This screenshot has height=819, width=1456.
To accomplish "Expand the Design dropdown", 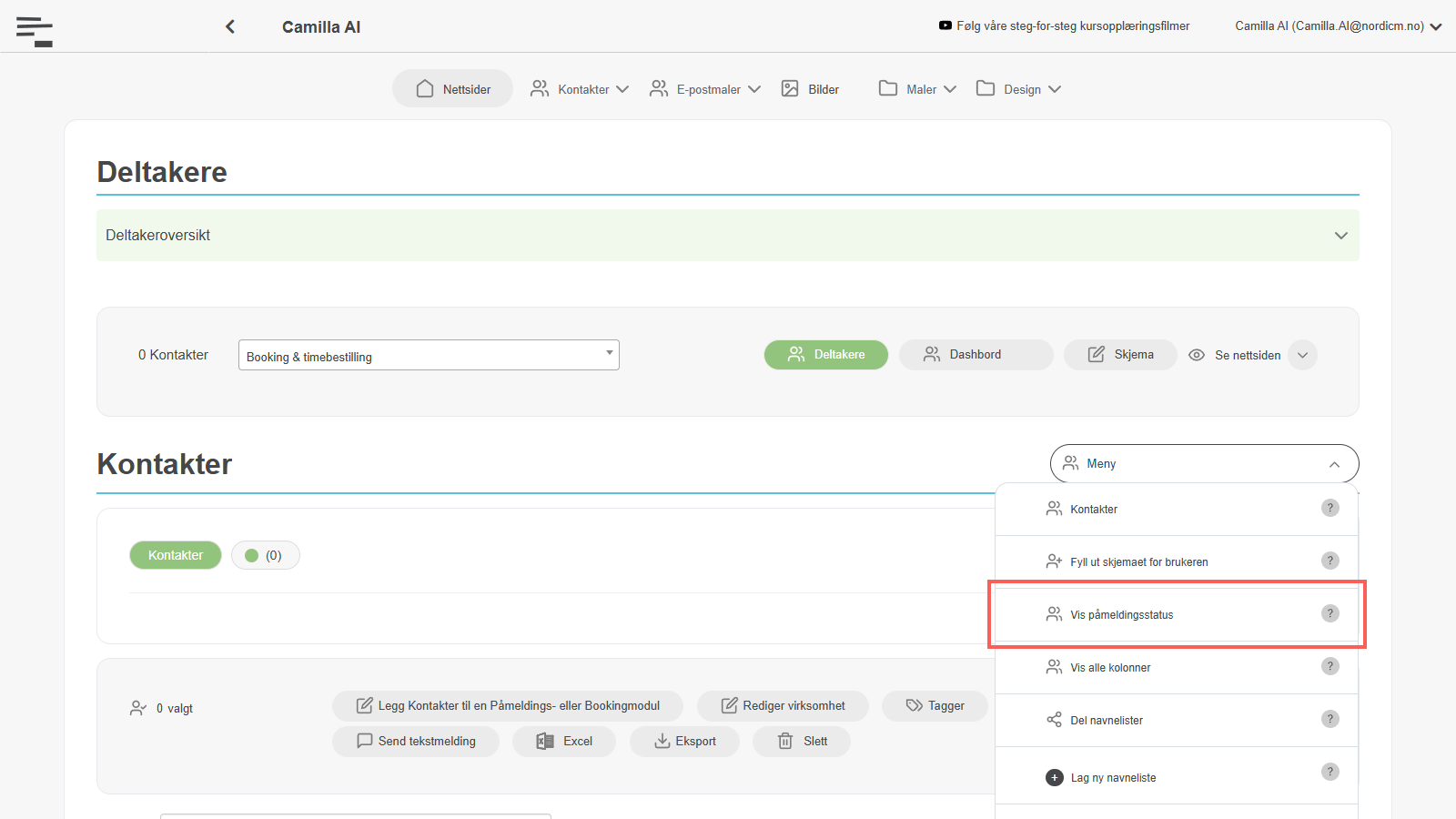I will [1018, 89].
